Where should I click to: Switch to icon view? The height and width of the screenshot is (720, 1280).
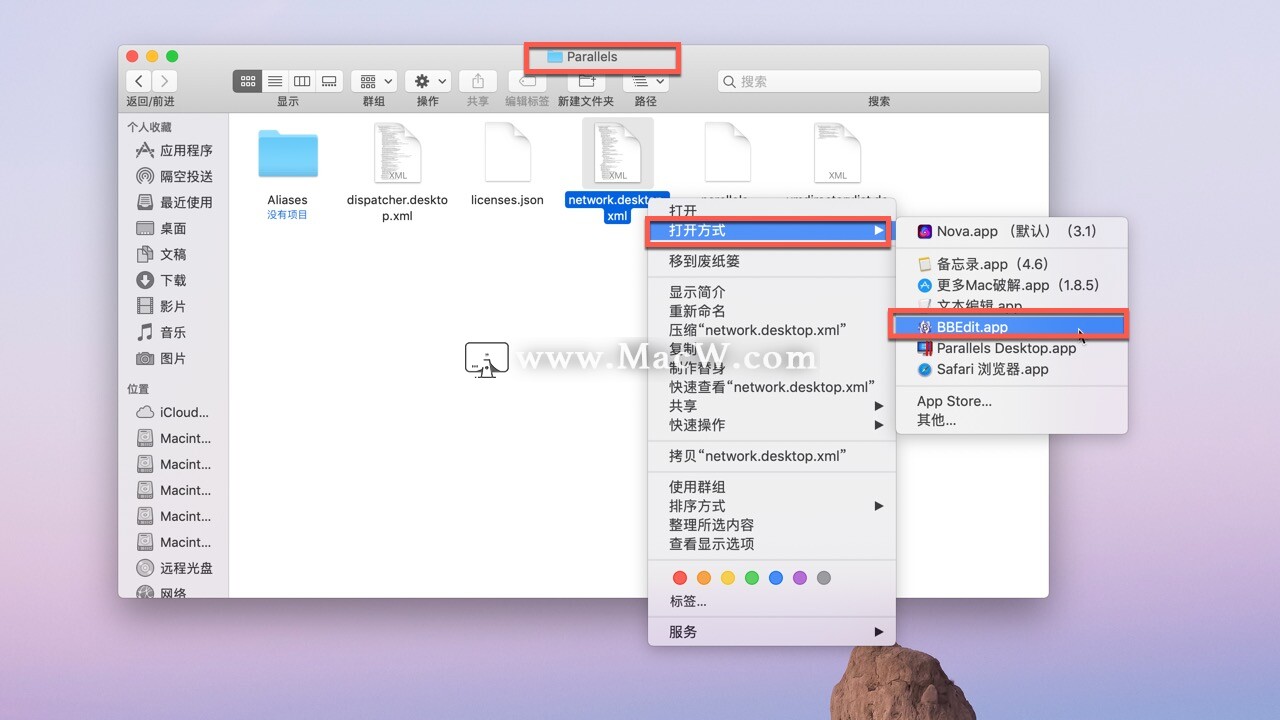click(247, 81)
